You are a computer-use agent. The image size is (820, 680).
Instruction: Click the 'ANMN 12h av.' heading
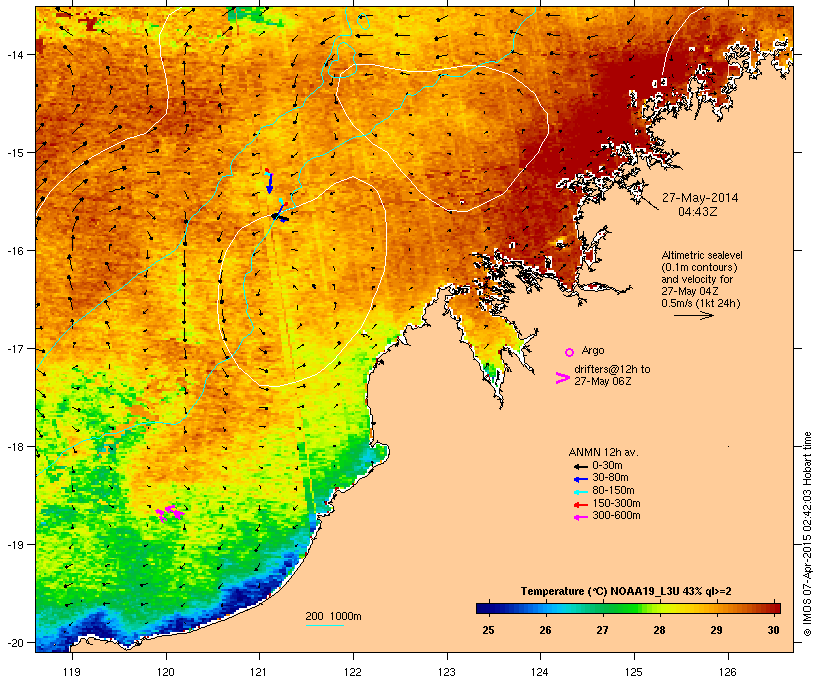tap(603, 452)
